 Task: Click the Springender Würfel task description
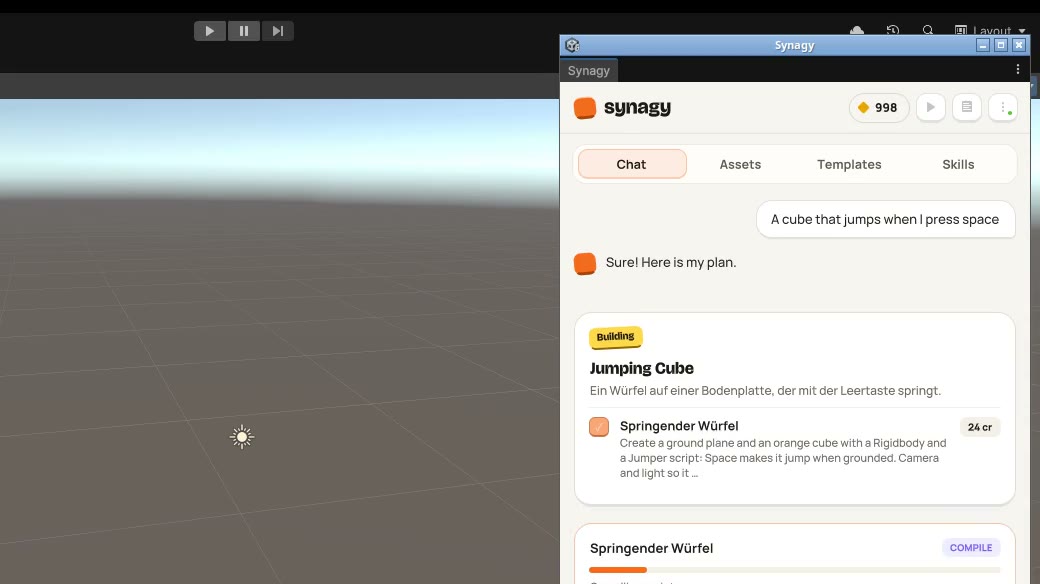(x=783, y=458)
